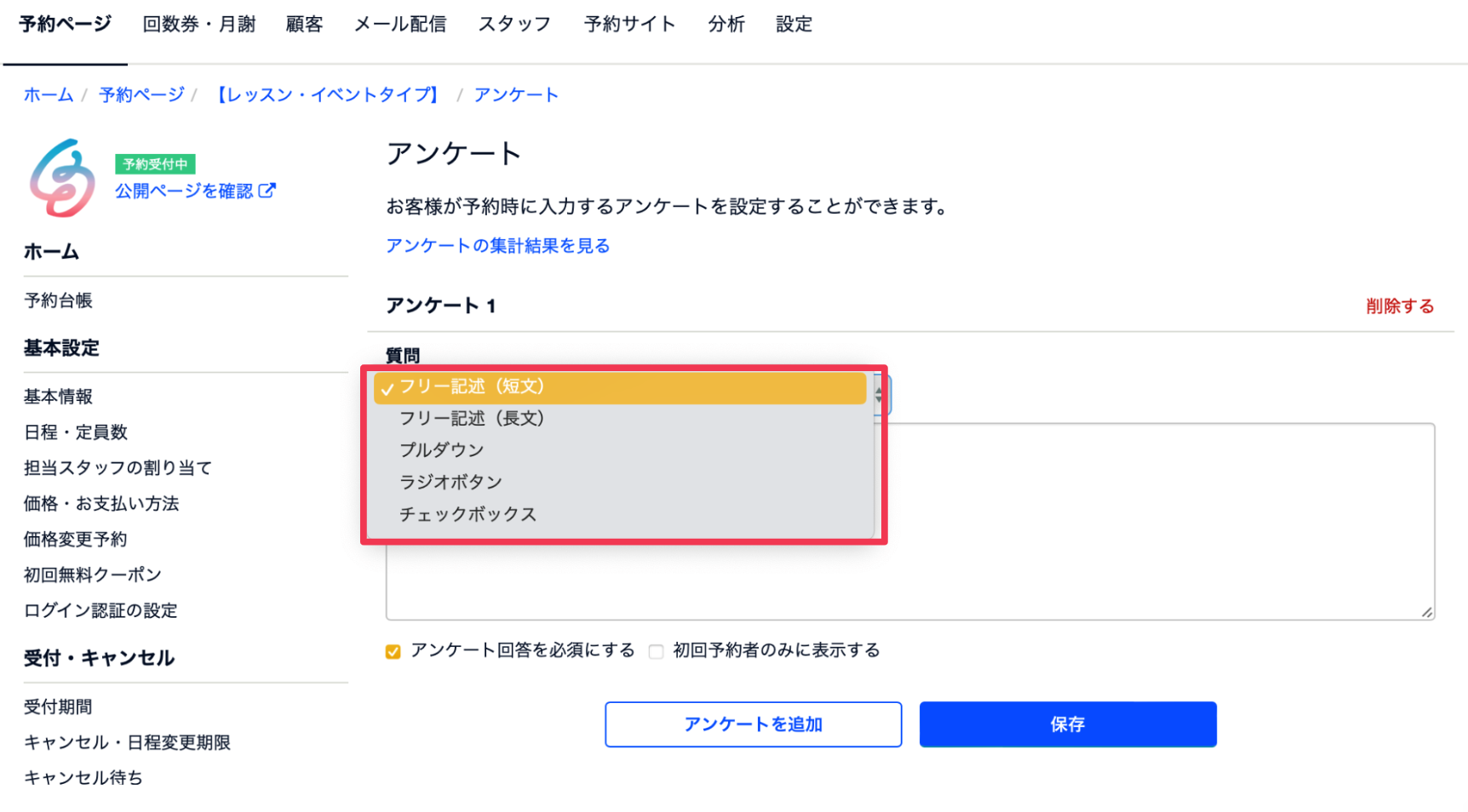Open メール配信 navigation tab
This screenshot has height=812, width=1468.
(x=400, y=24)
